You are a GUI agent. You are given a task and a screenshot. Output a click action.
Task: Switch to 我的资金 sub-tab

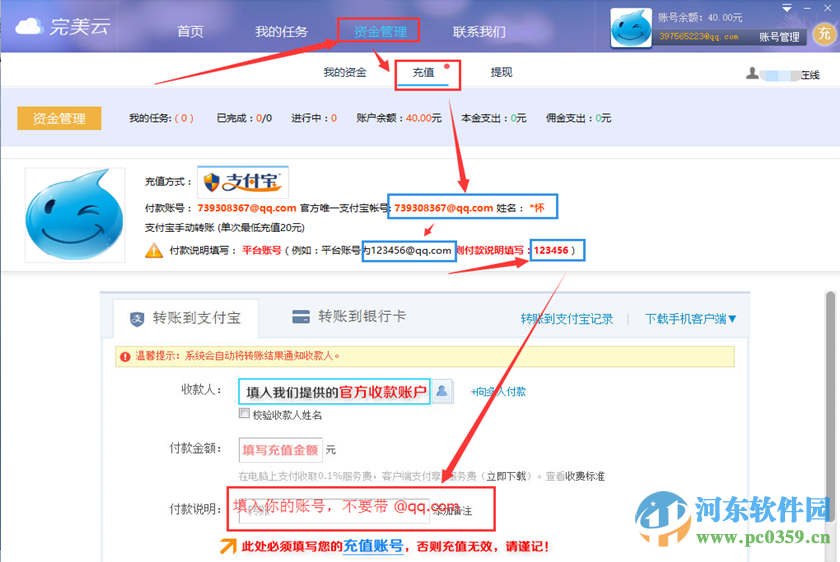point(345,72)
